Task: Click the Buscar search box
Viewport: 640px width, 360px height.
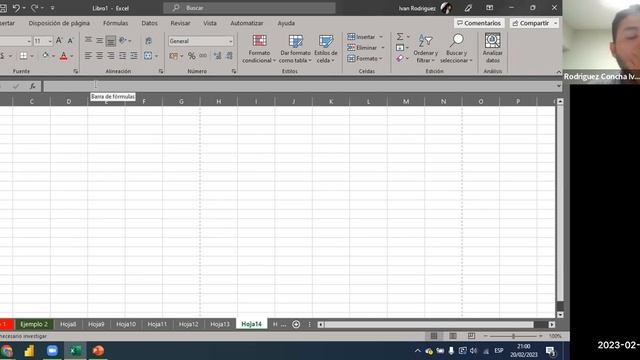Action: click(x=249, y=8)
